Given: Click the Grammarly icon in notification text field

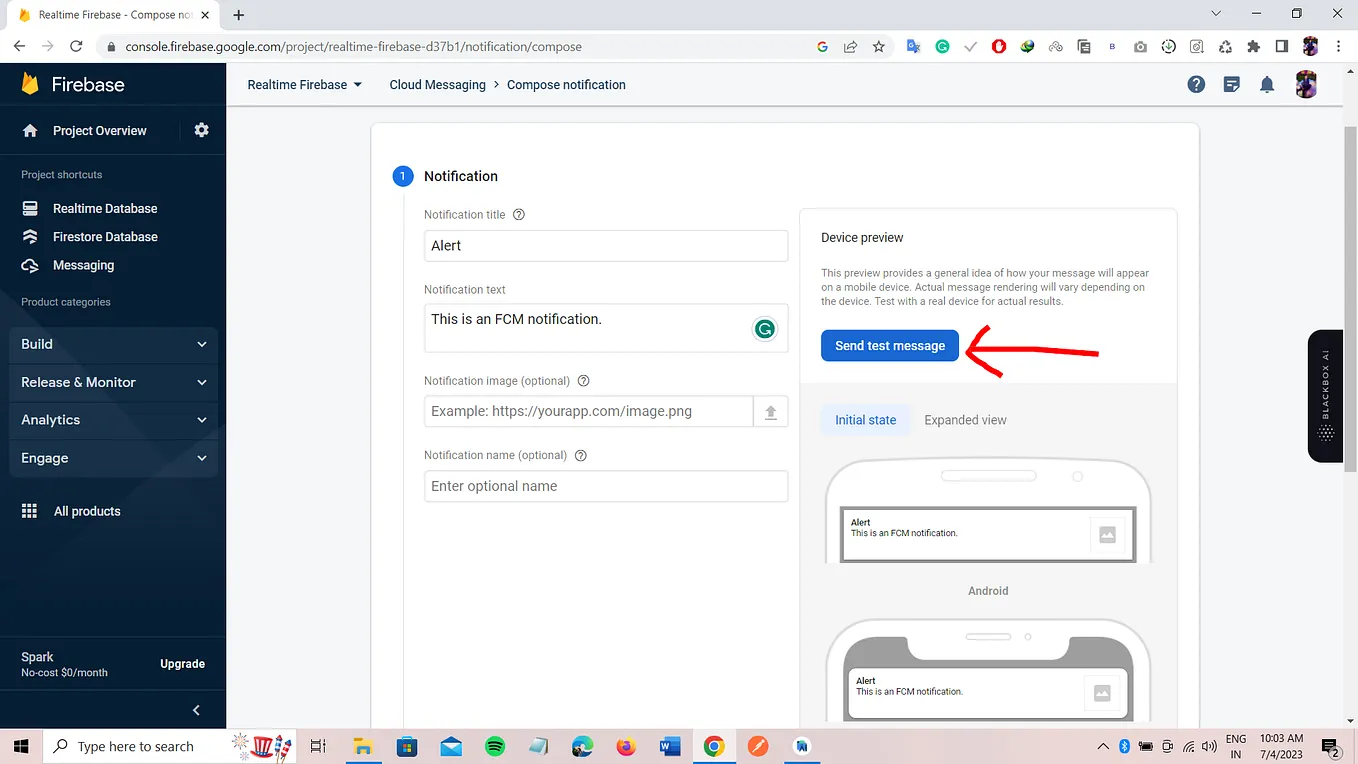Looking at the screenshot, I should (x=765, y=328).
